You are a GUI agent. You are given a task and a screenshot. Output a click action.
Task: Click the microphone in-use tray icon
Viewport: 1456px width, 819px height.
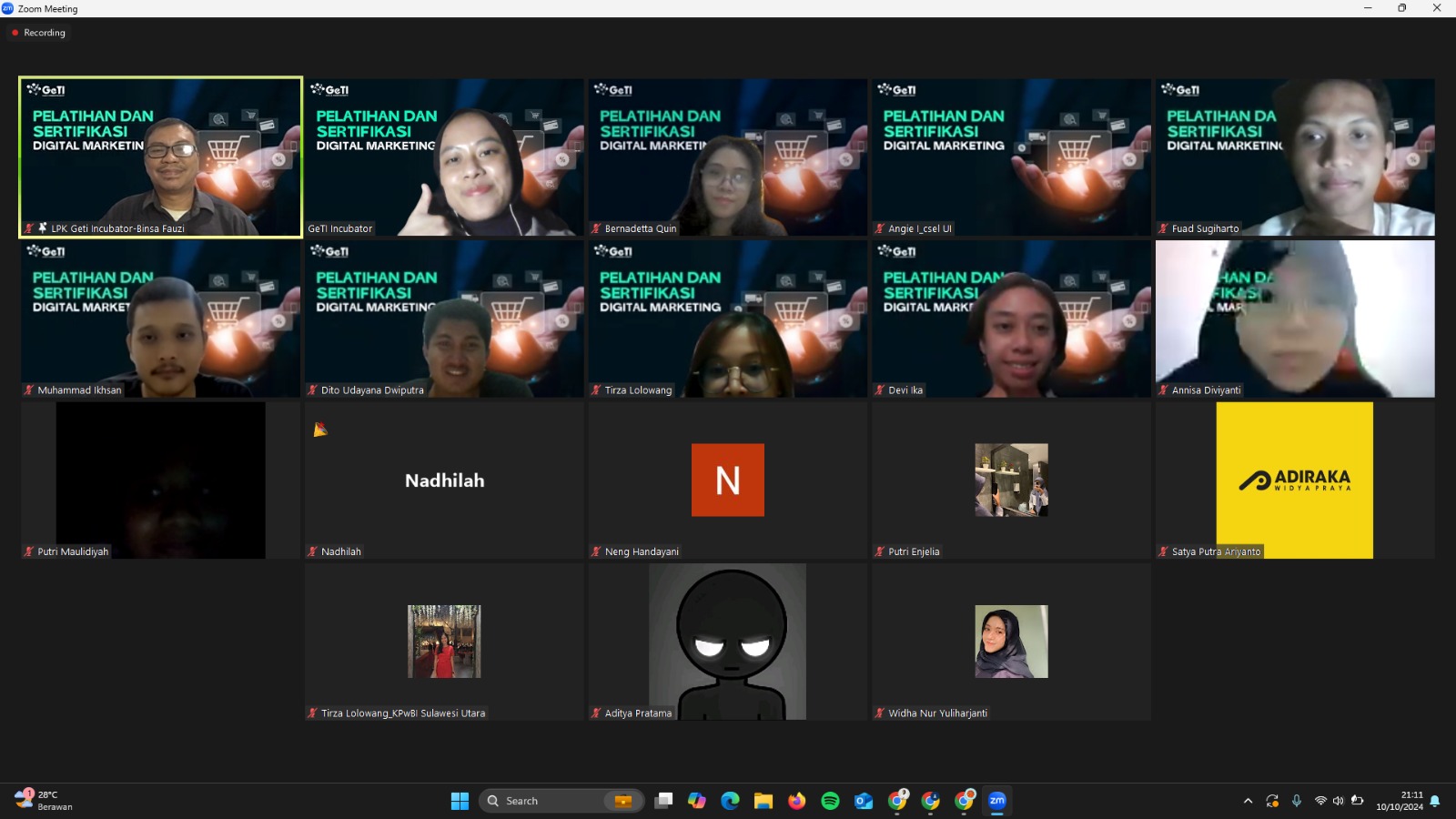pos(1297,801)
